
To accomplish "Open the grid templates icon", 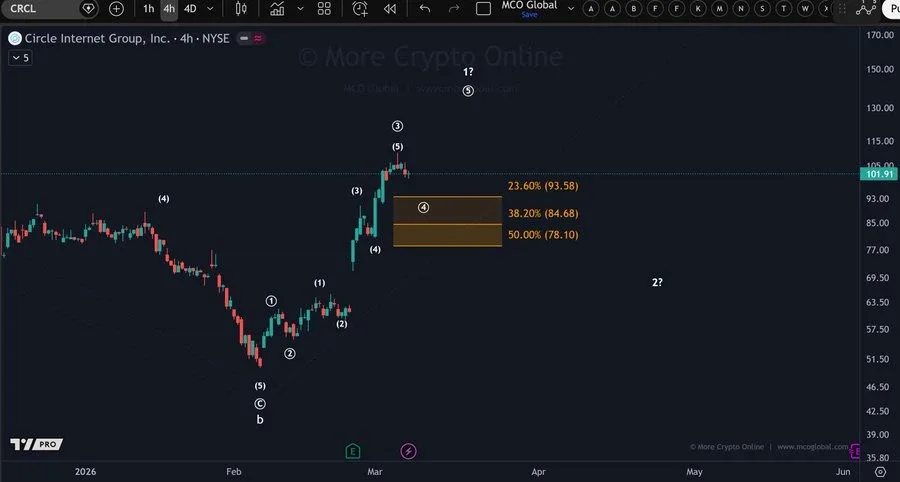I will 324,9.
